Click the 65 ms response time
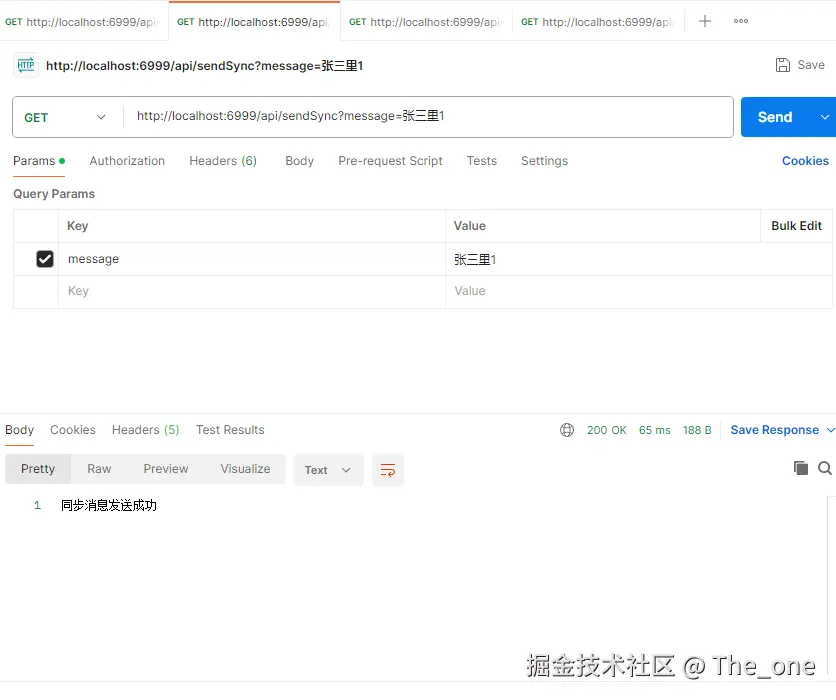Screen dimensions: 836x700 click(x=654, y=430)
